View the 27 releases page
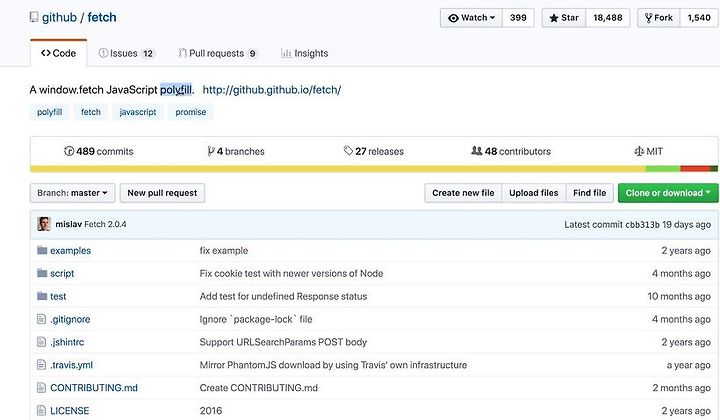Viewport: 720px width, 420px height. 374,151
